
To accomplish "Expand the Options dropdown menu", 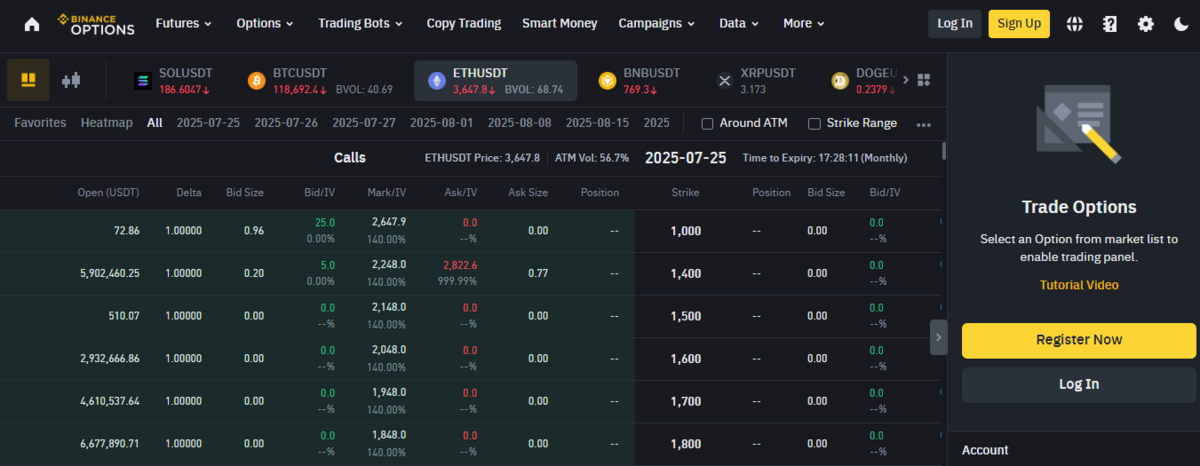I will [265, 23].
